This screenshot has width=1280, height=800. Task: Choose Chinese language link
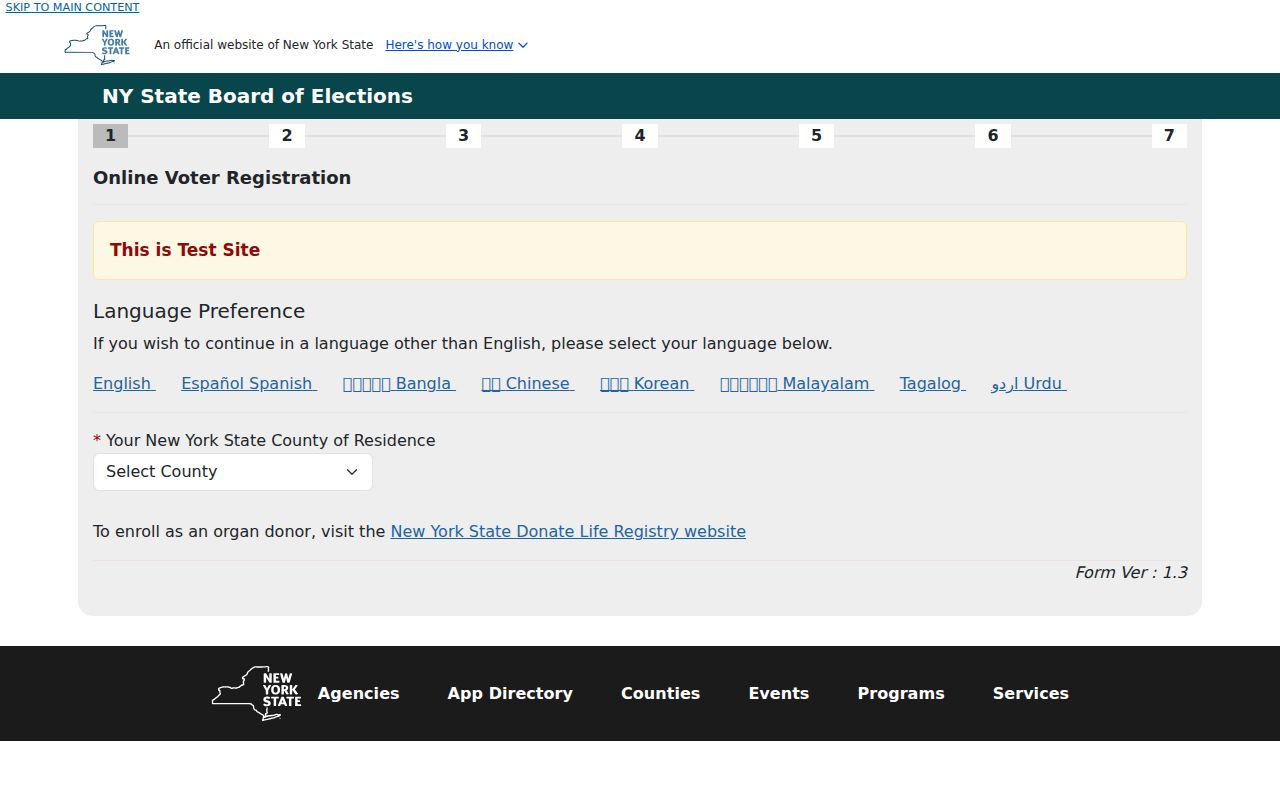click(x=528, y=383)
